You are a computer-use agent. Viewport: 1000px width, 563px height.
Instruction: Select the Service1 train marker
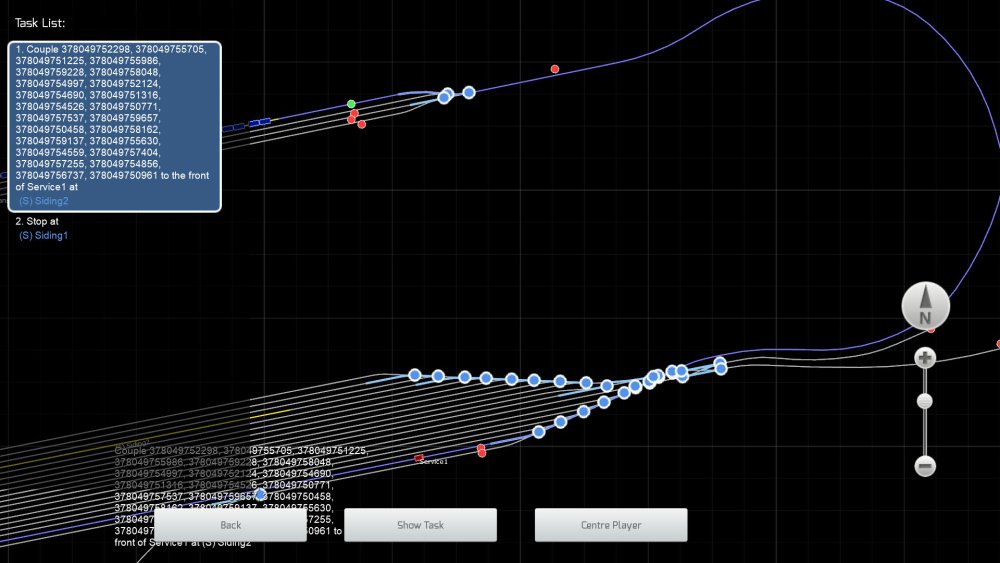(419, 458)
